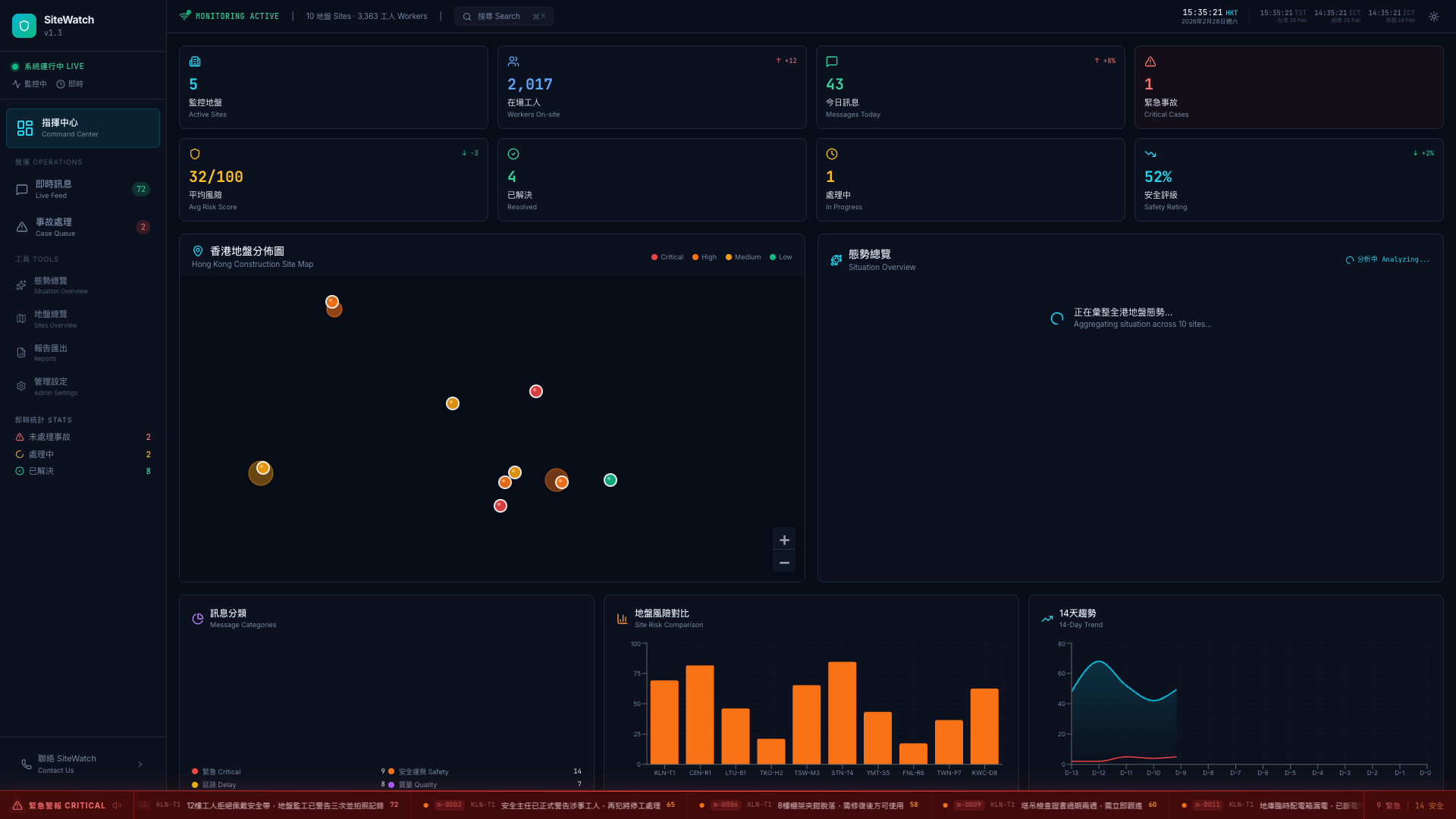This screenshot has height=819, width=1456.
Task: Click the SiteWatch logo icon
Action: pos(24,25)
